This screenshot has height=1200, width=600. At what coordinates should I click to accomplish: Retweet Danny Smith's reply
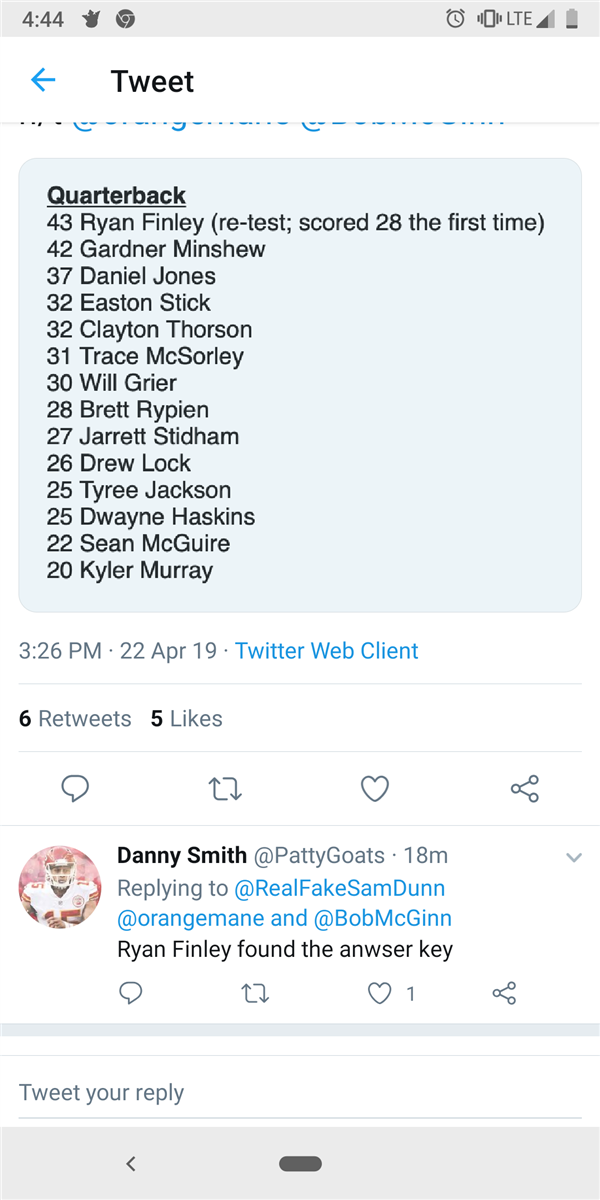point(256,993)
